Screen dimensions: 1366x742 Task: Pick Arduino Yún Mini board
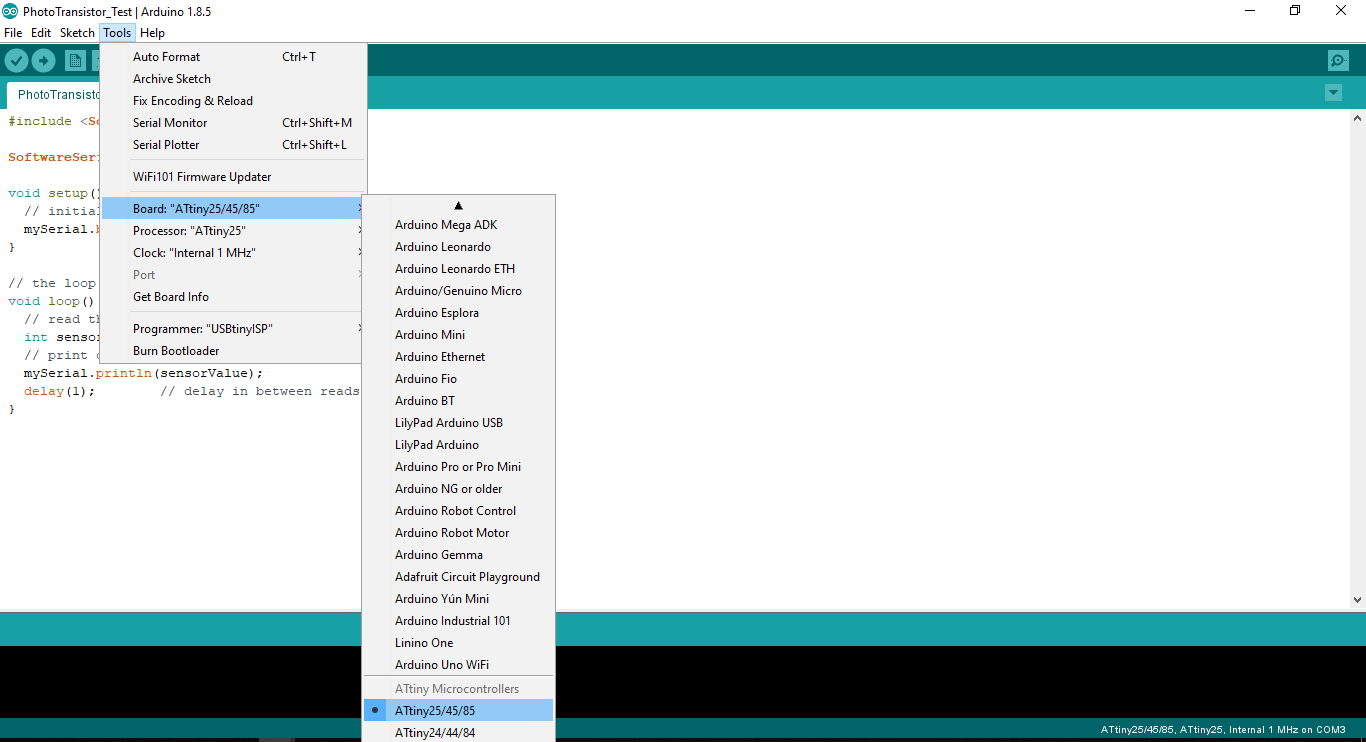tap(458, 599)
